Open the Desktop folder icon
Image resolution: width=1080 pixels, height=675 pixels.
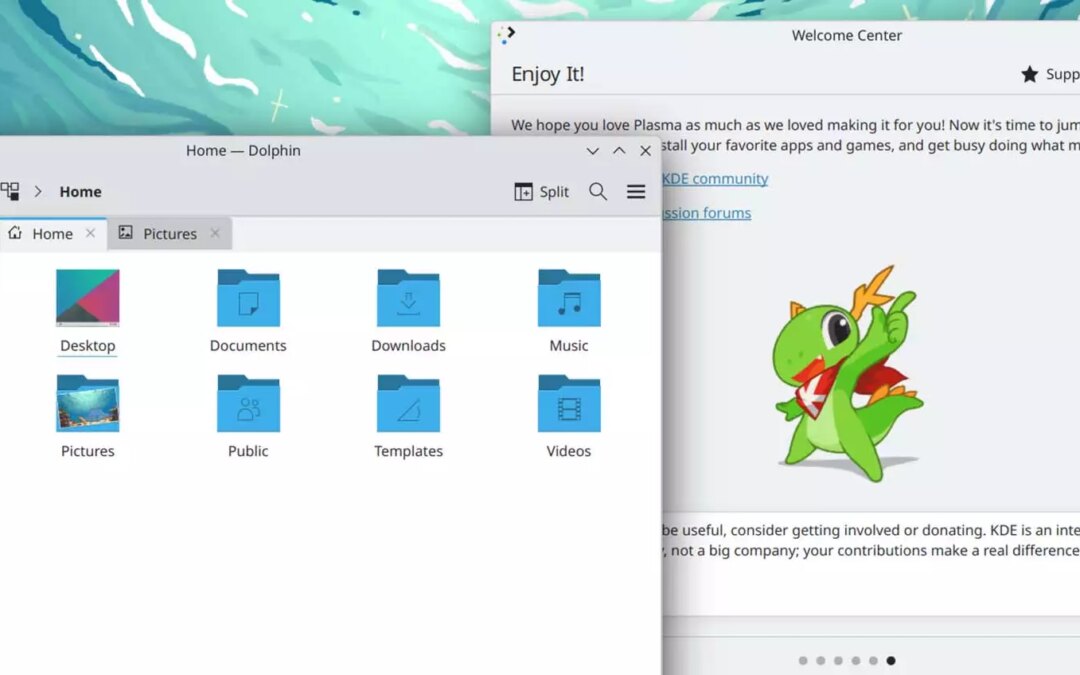point(88,298)
